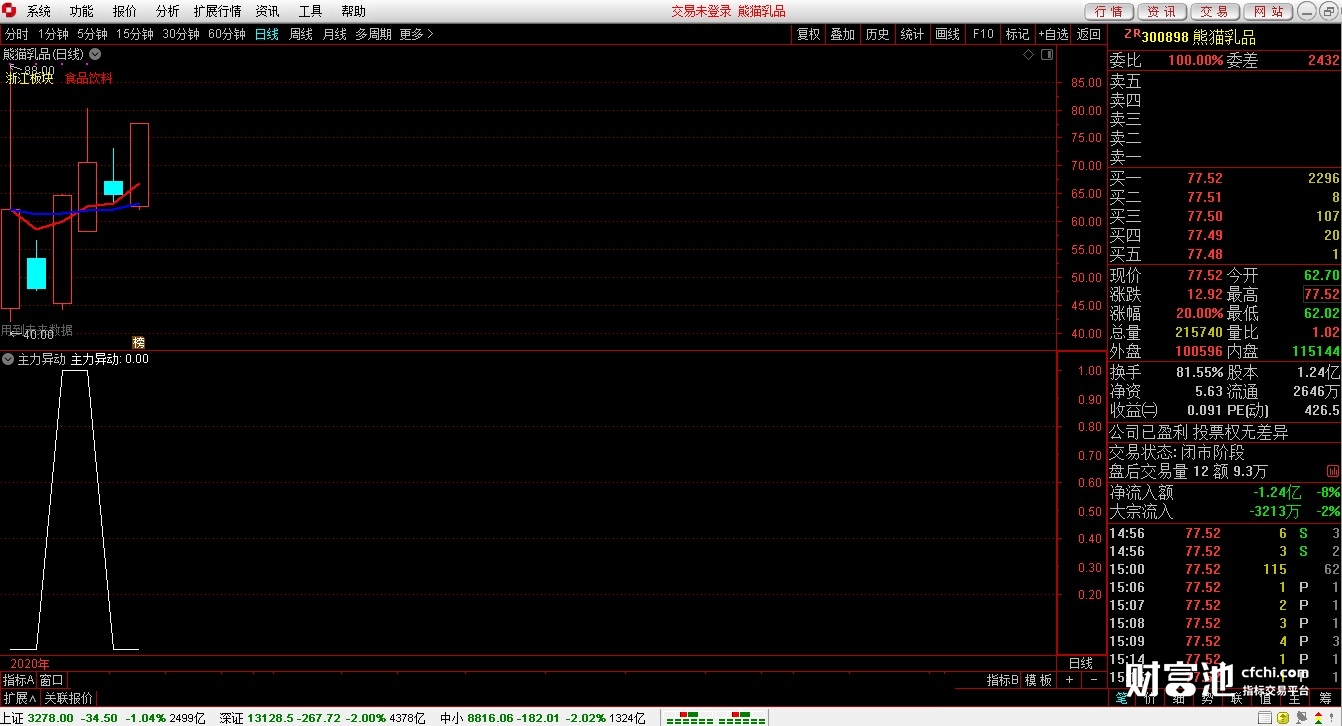This screenshot has width=1342, height=726.
Task: Add stock via +自选 button
Action: tap(1054, 34)
